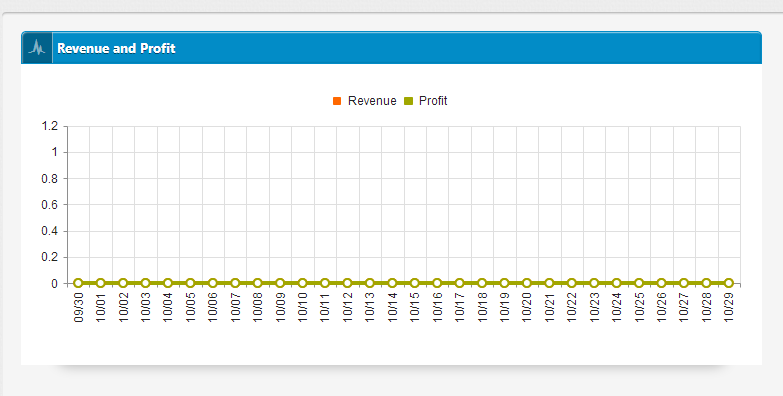
Task: Select the 10/29 data point marker
Action: (729, 283)
